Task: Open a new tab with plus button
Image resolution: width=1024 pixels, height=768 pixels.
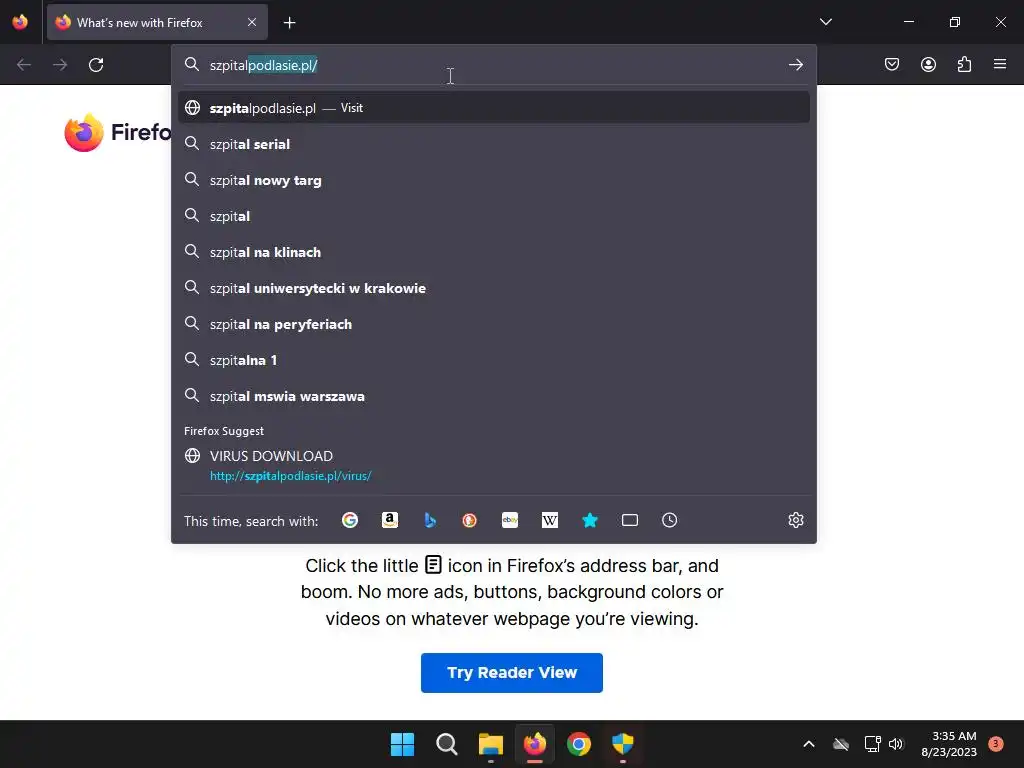Action: pos(289,23)
